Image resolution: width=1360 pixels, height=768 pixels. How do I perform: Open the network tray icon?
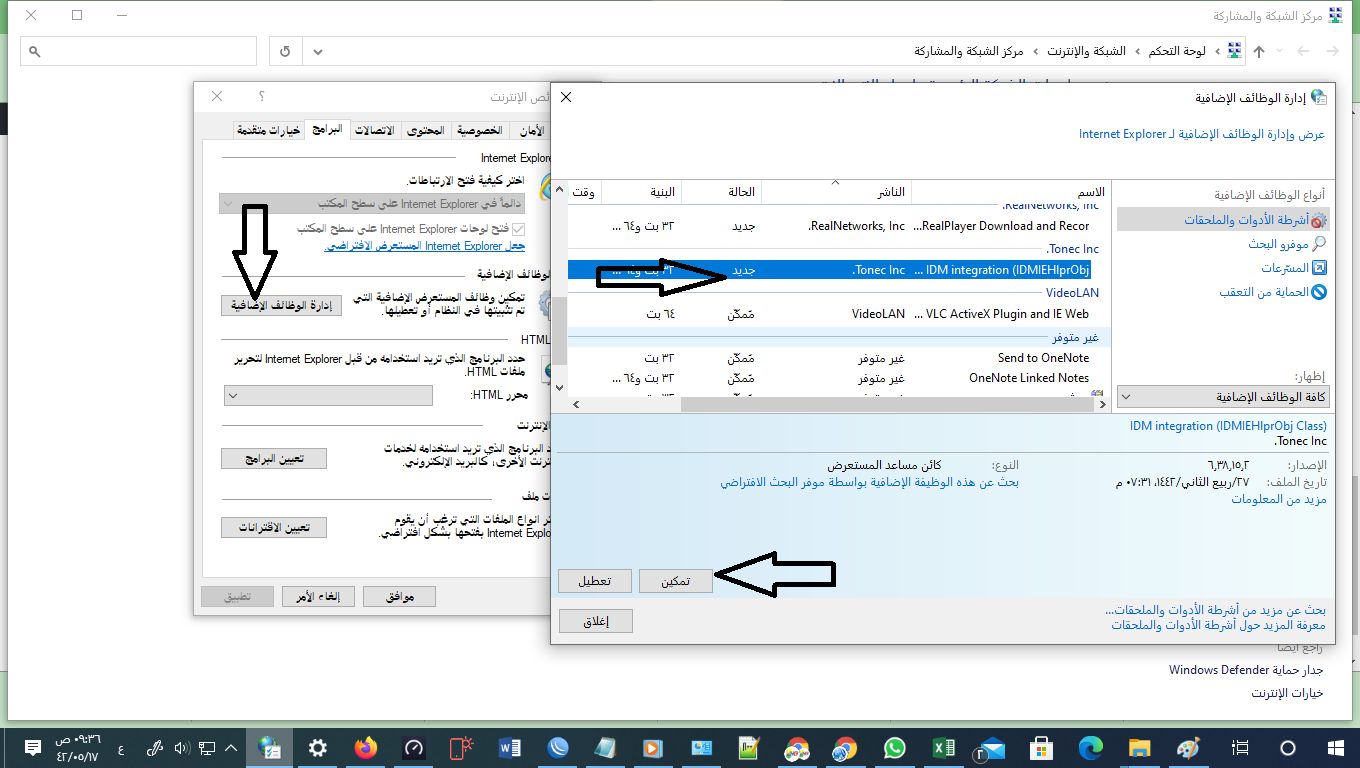click(x=207, y=747)
